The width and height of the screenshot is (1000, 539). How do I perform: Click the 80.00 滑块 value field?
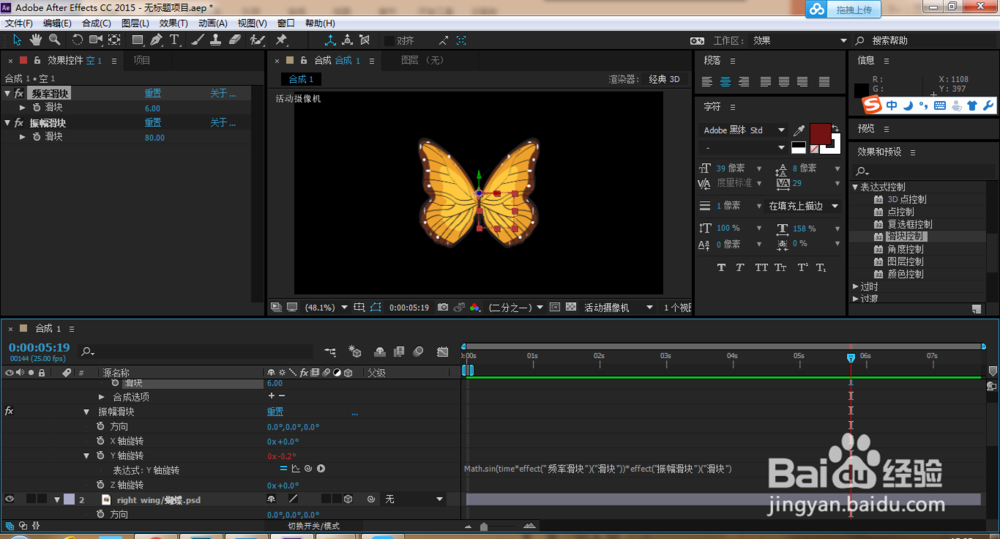click(154, 137)
